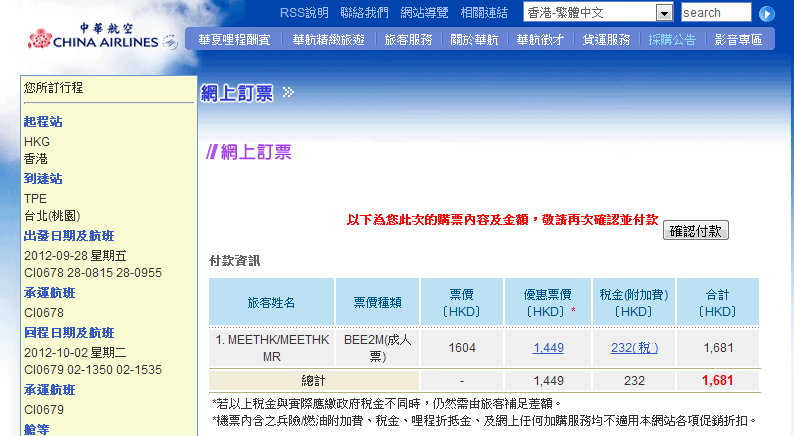The height and width of the screenshot is (436, 794).
Task: Click the 1,449 discounted fare link
Action: (x=549, y=347)
